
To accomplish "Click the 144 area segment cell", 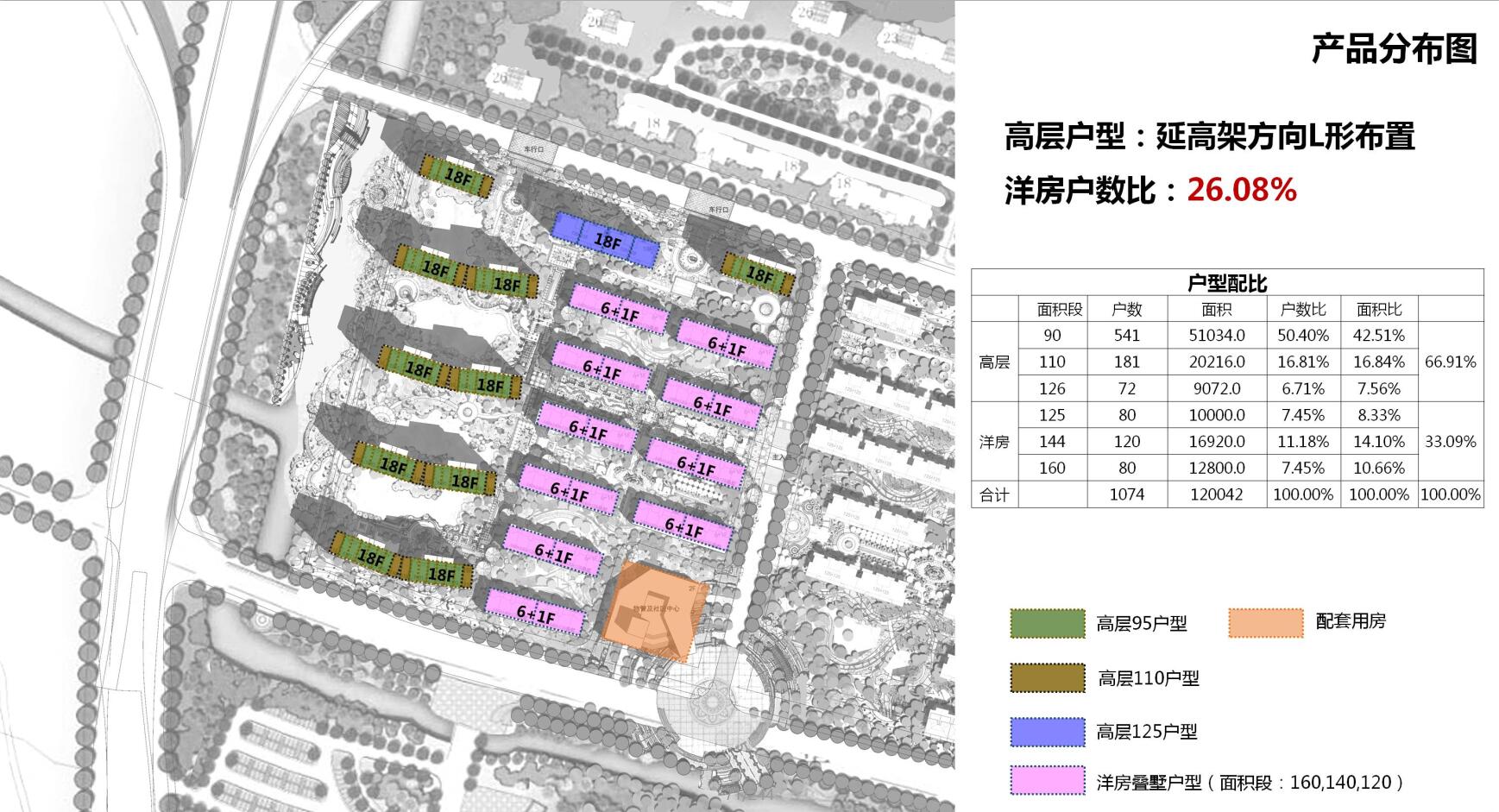I will [x=1052, y=442].
